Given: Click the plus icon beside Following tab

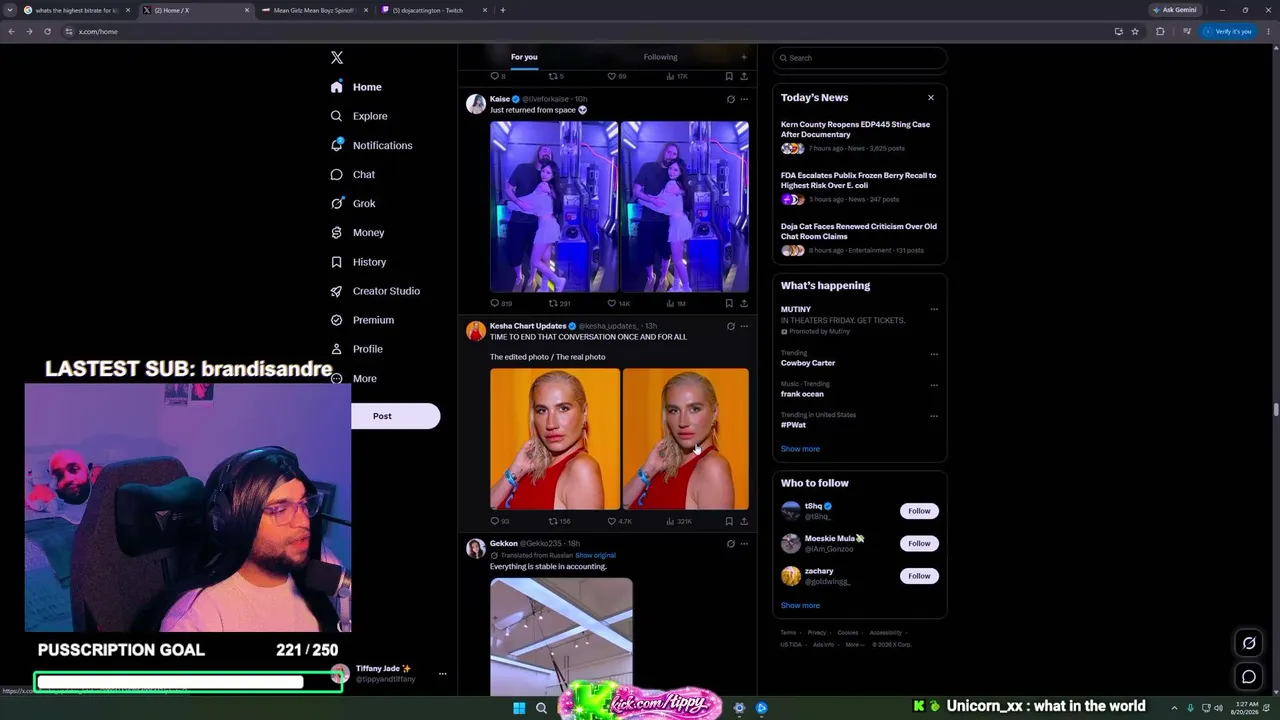Looking at the screenshot, I should pyautogui.click(x=743, y=57).
